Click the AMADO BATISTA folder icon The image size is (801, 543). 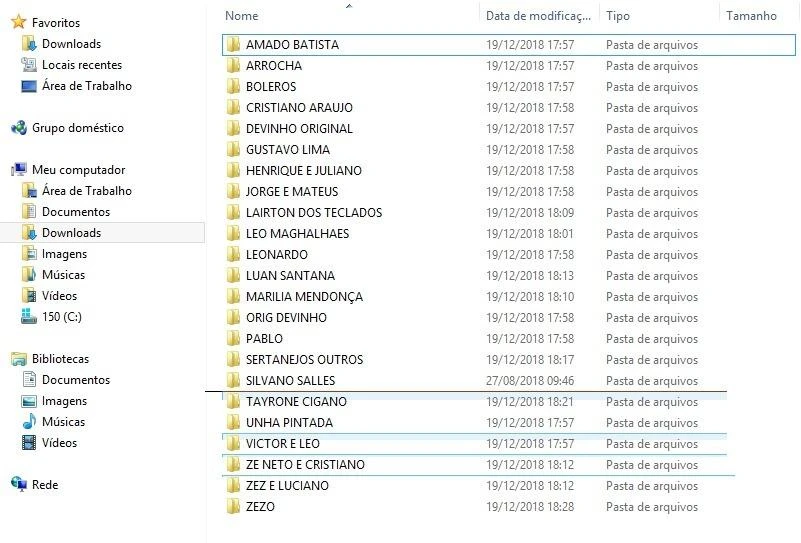coord(233,44)
